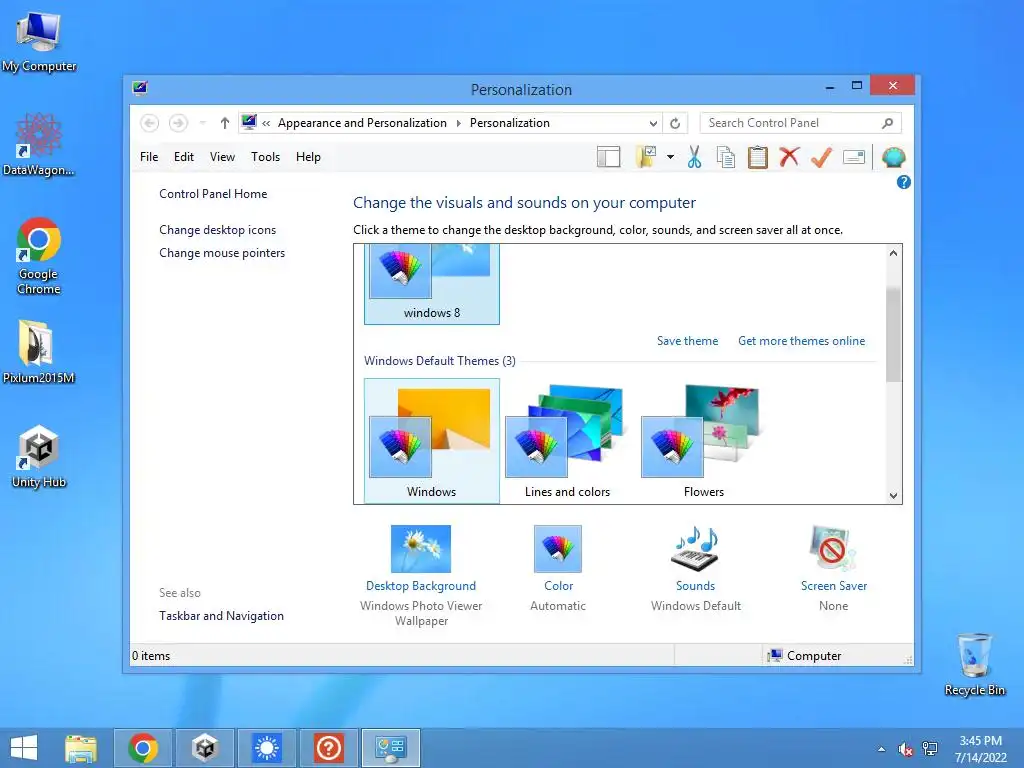
Task: Open Color settings
Action: (x=558, y=586)
